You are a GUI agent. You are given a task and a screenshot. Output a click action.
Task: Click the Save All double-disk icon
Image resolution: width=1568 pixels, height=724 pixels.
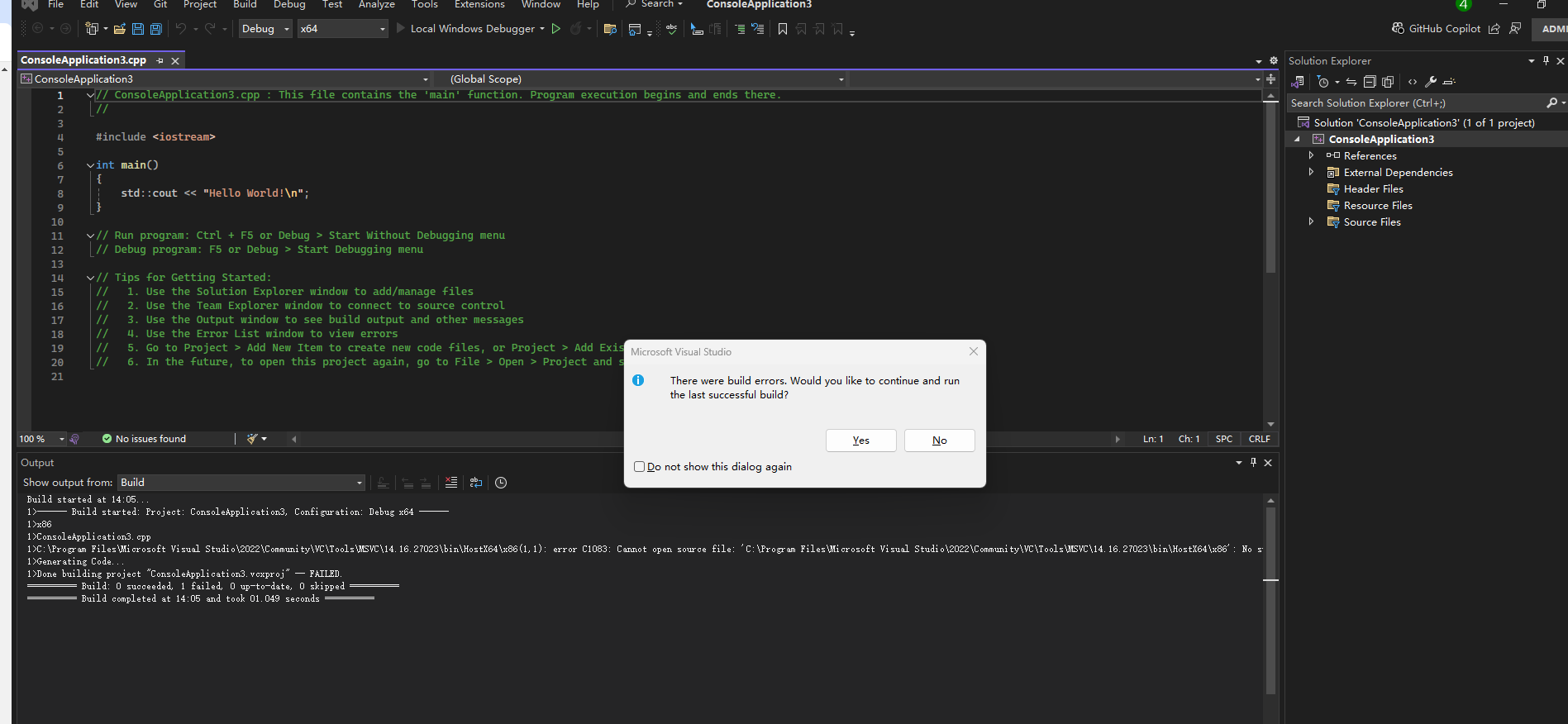click(155, 29)
